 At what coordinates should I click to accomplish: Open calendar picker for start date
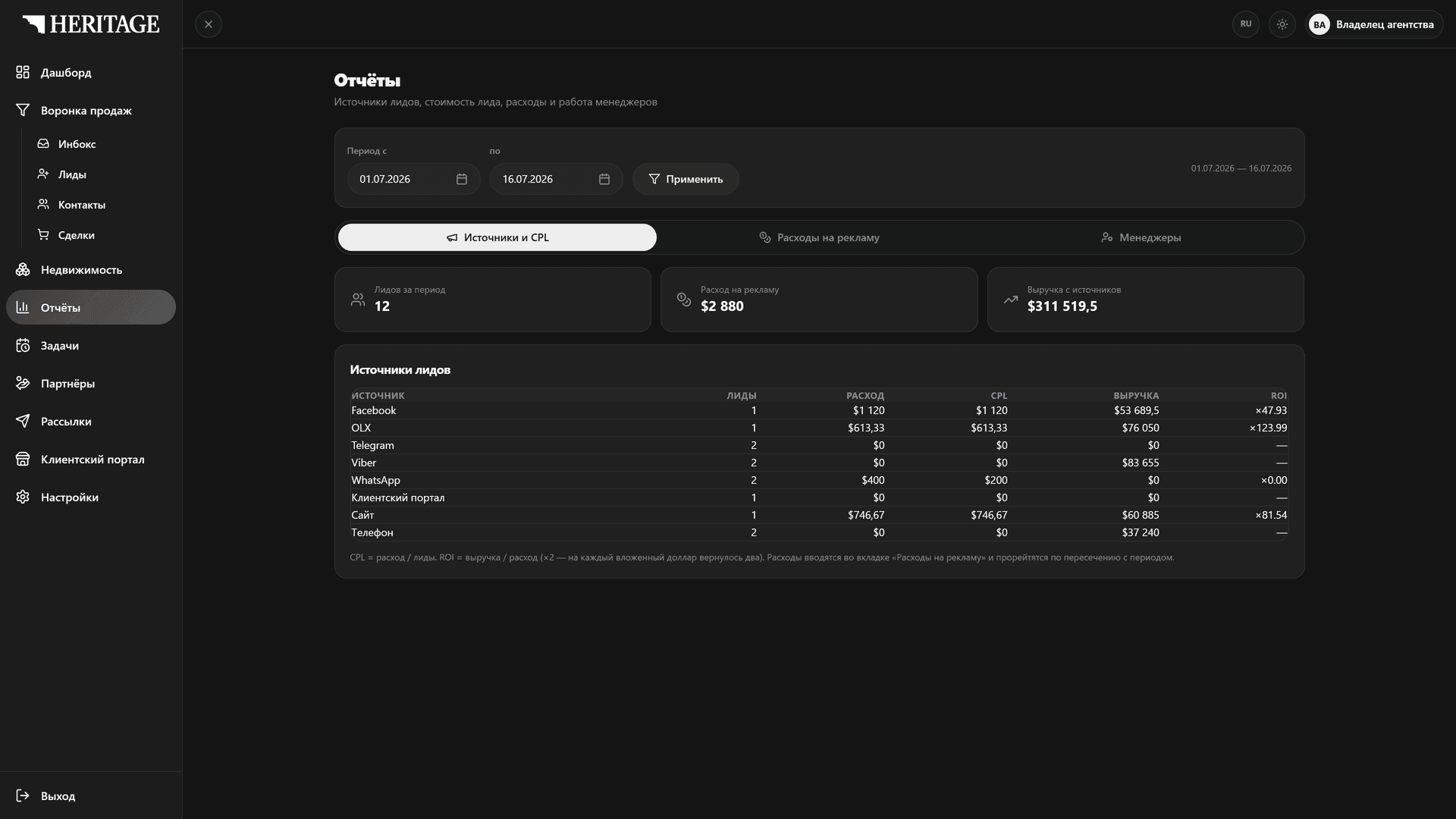click(462, 179)
